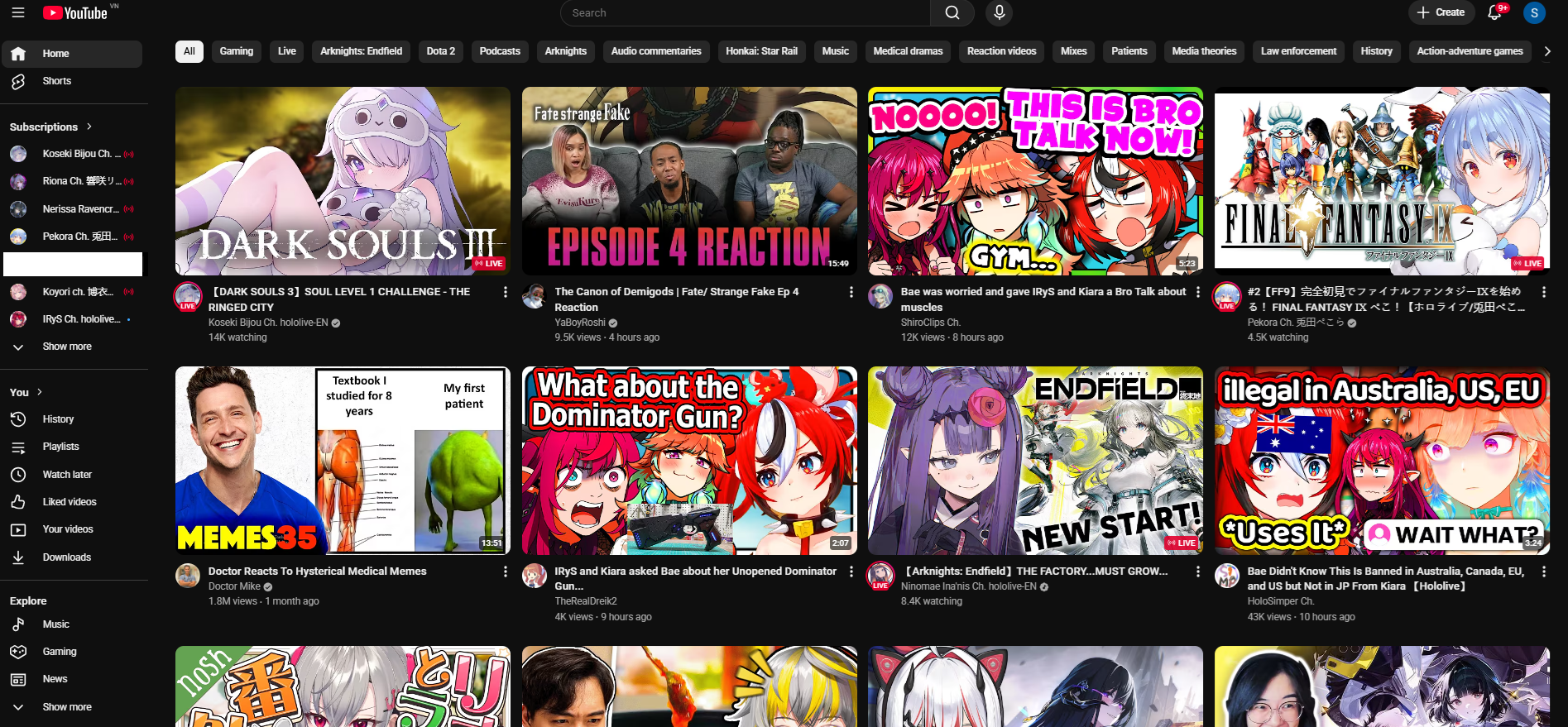Open YaBoyRoshi channel link

[x=580, y=323]
